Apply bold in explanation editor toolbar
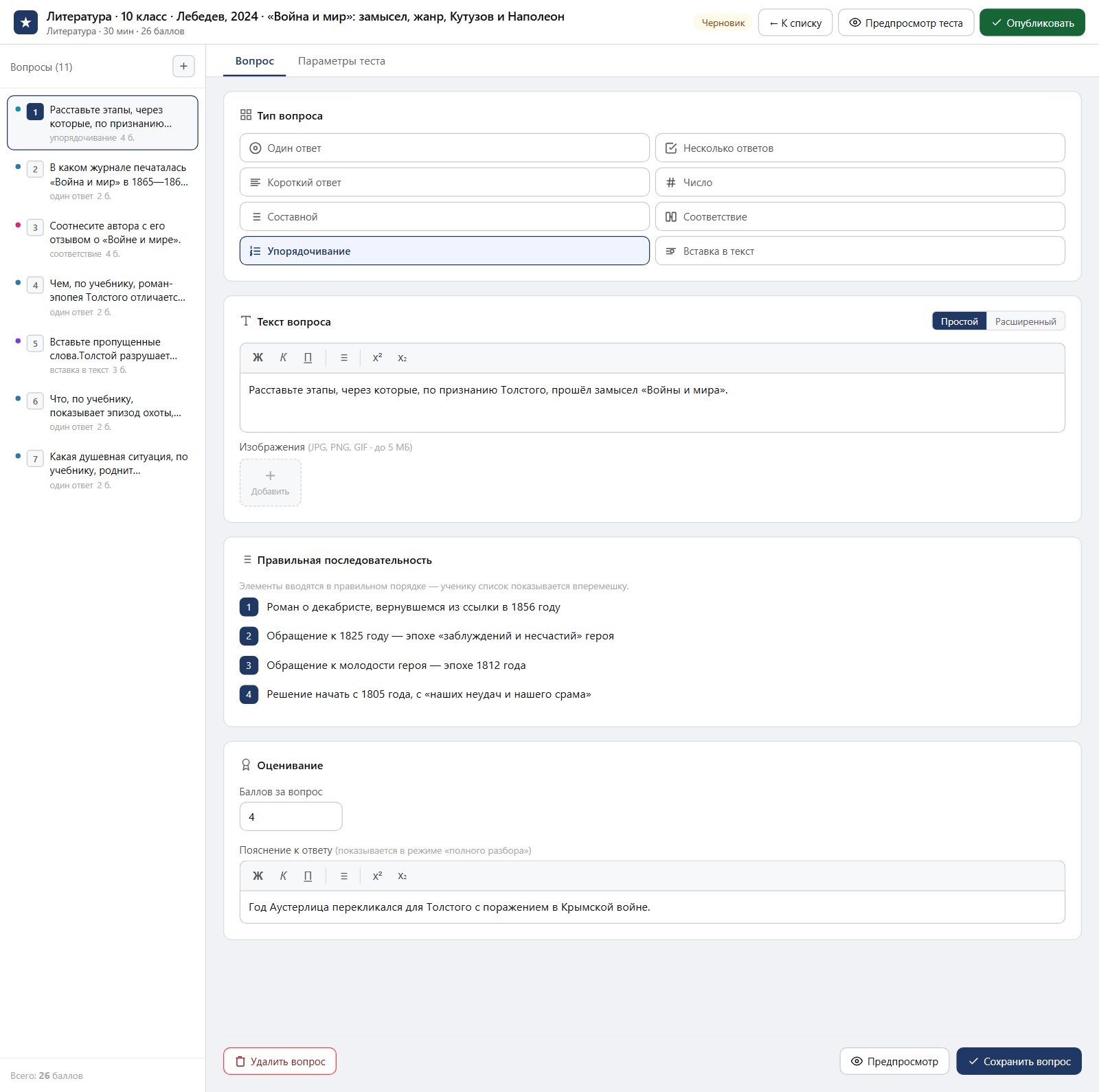1099x1092 pixels. 258,876
